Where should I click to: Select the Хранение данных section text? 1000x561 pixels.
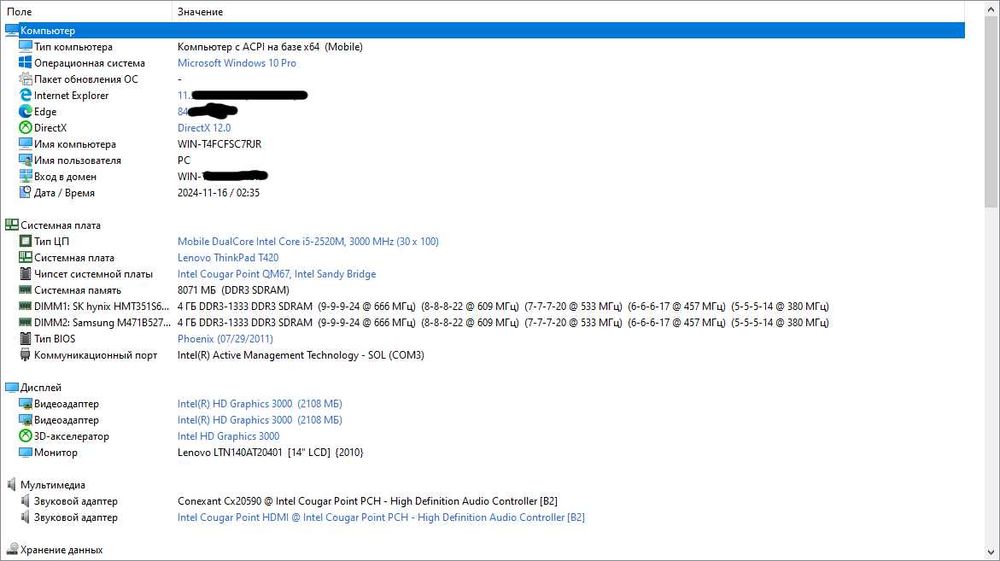pyautogui.click(x=61, y=550)
